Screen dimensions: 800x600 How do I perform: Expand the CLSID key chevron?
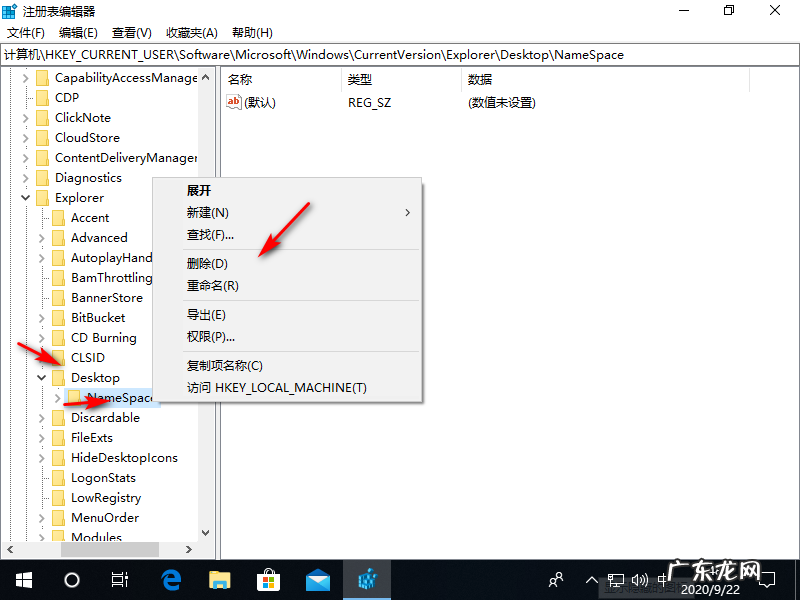[43, 357]
